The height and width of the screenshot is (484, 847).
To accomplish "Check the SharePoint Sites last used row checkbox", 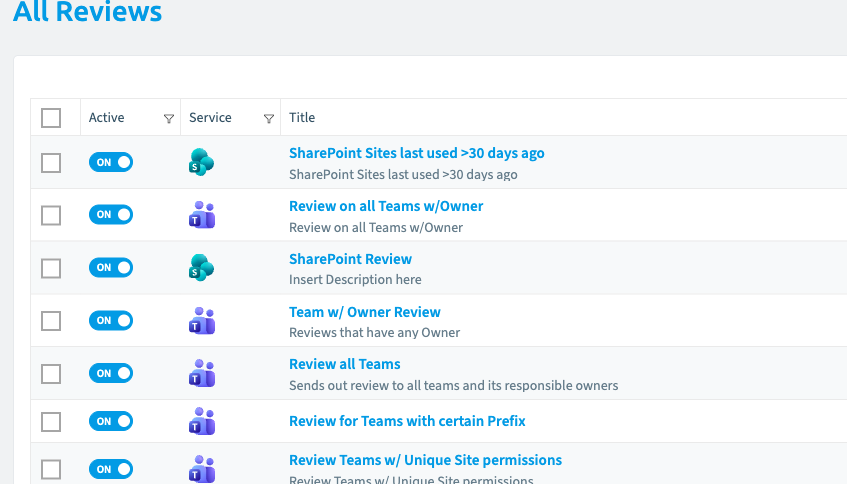I will click(51, 163).
